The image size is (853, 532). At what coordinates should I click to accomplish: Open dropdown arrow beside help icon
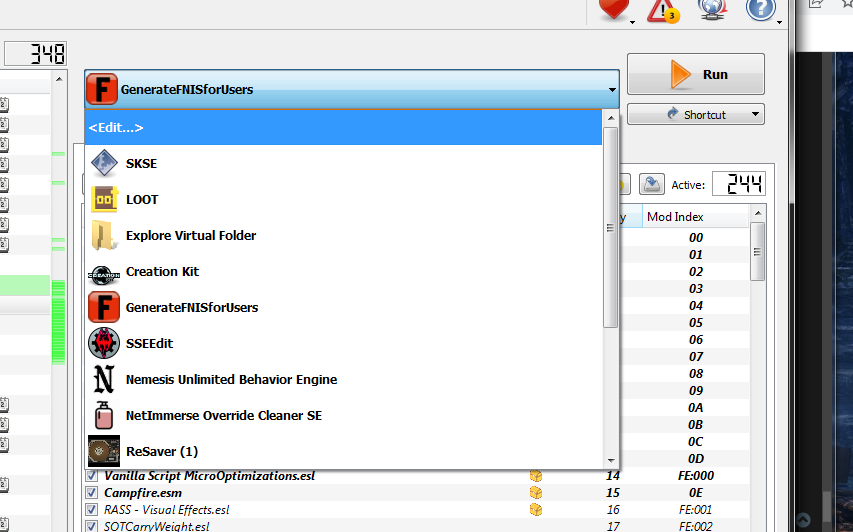click(x=780, y=22)
